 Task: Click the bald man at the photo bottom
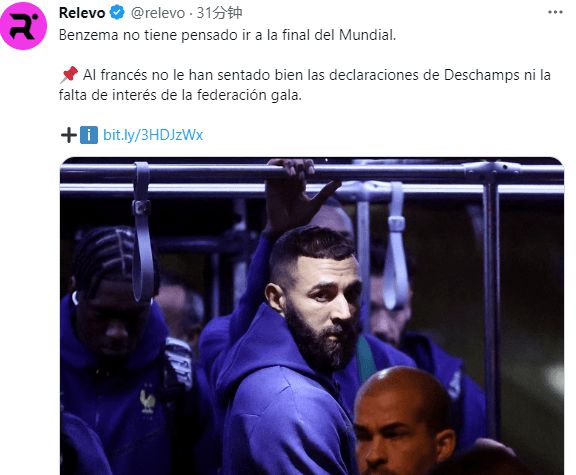(x=403, y=421)
